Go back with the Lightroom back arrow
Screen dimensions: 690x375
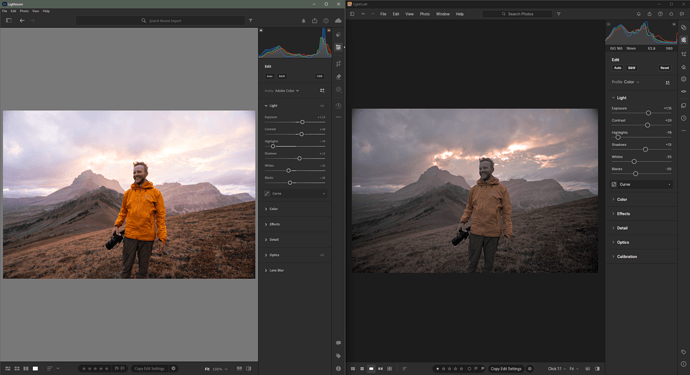point(22,20)
